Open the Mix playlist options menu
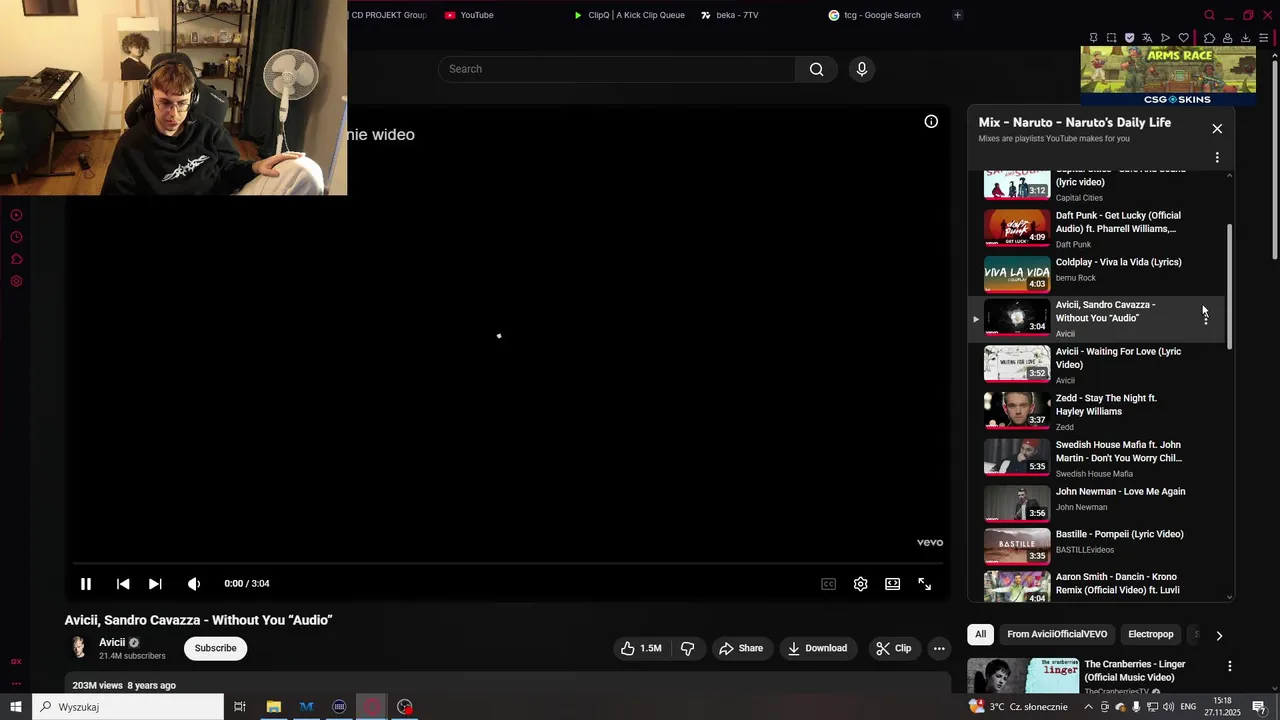The width and height of the screenshot is (1280, 720). [1217, 157]
